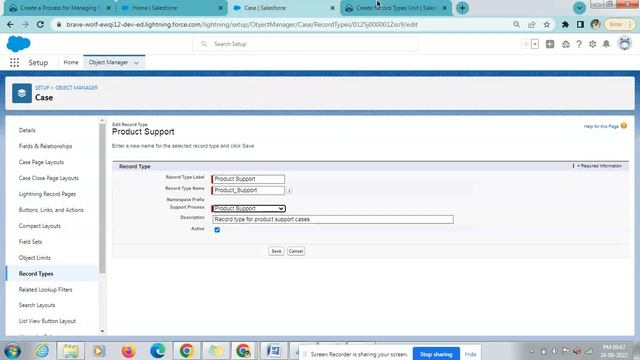This screenshot has height=360, width=640.
Task: Go back in browser history
Action: (10, 24)
